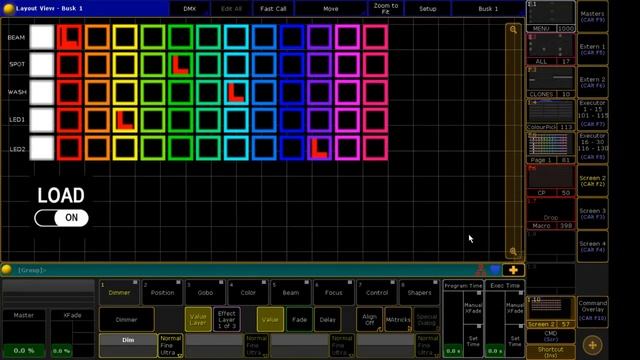Viewport: 640px width, 360px height.
Task: Toggle the Align Off button
Action: [369, 319]
